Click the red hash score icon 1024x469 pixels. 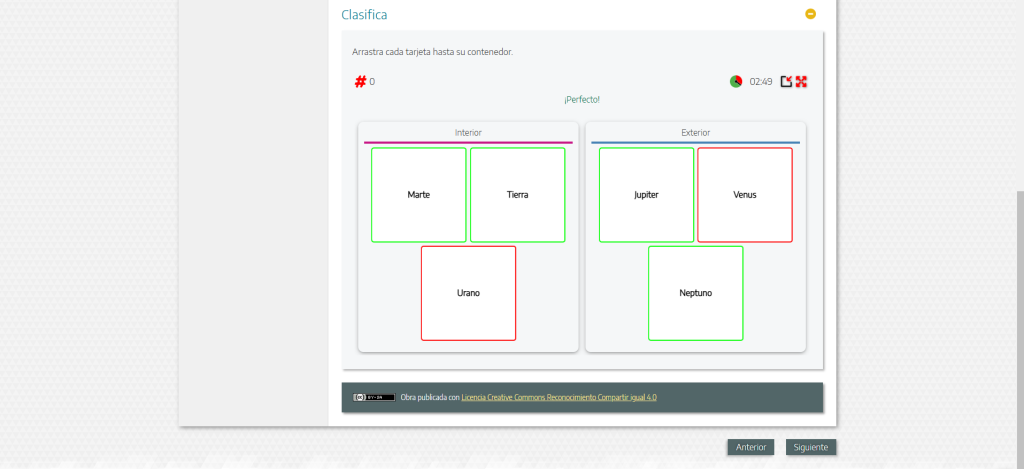coord(360,82)
